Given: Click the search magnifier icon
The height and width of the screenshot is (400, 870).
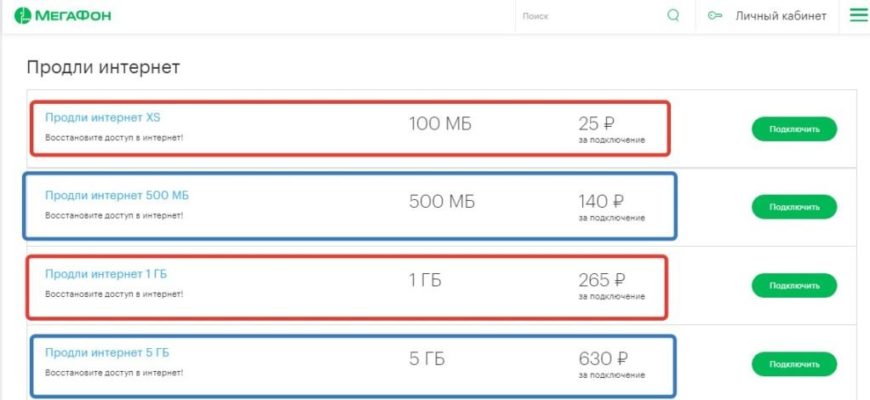Looking at the screenshot, I should (673, 16).
